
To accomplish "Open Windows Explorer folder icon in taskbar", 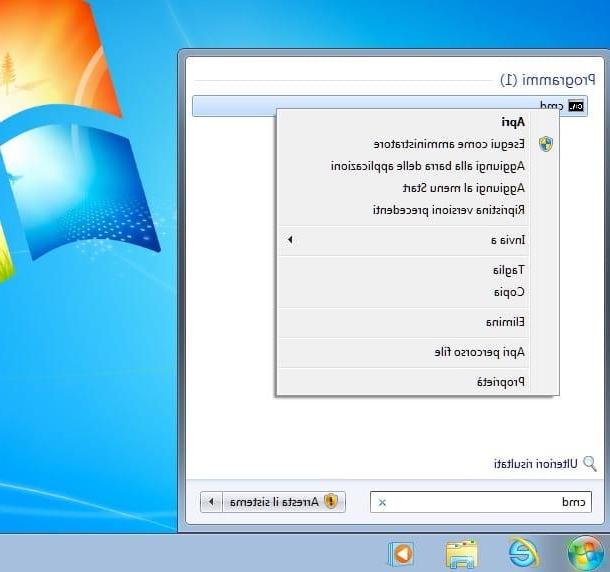I will click(461, 554).
